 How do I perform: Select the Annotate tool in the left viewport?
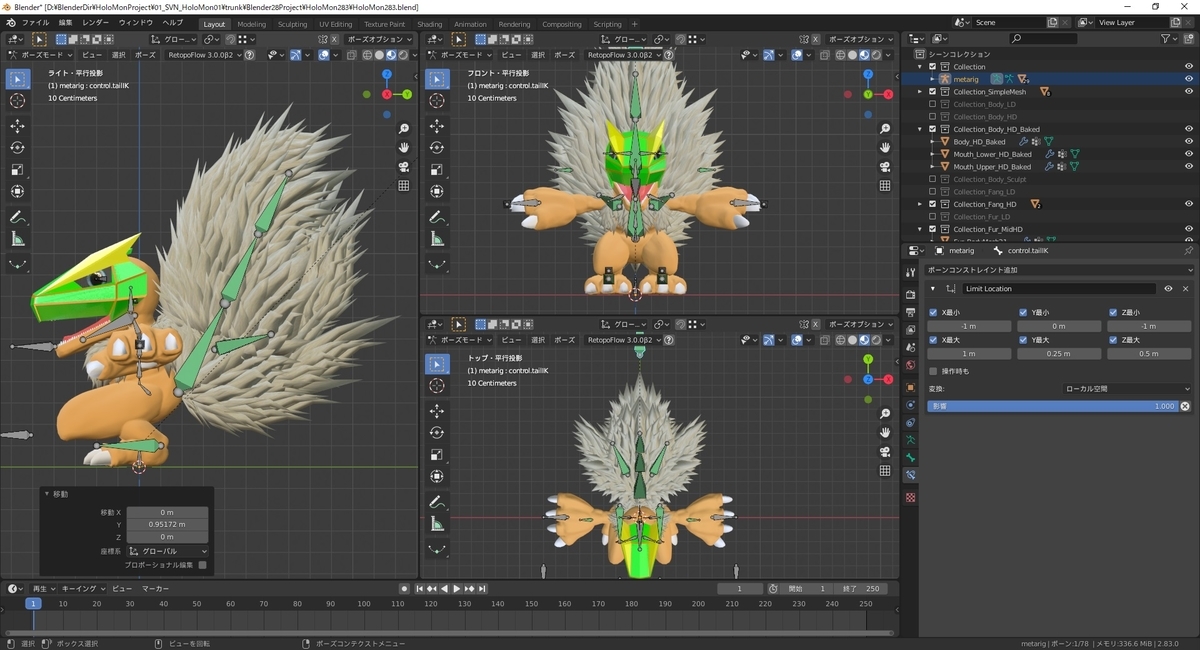tap(18, 217)
